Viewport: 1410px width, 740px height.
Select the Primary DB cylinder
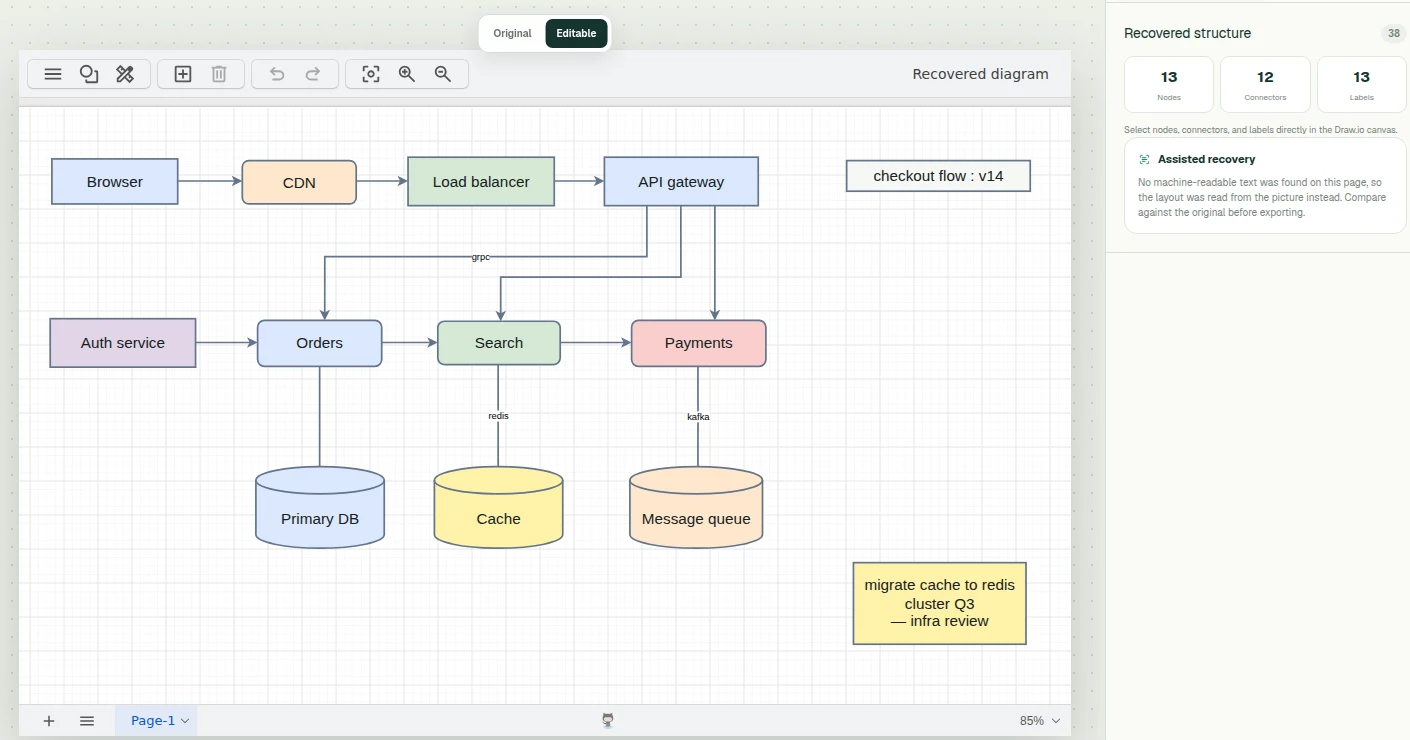(320, 507)
